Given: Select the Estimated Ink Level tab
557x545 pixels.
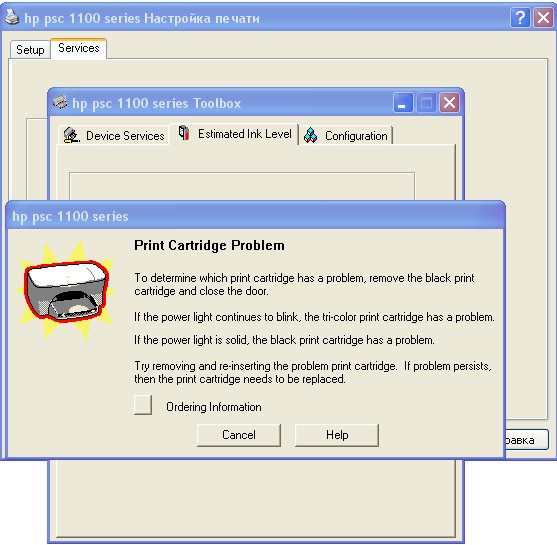Looking at the screenshot, I should tap(234, 134).
